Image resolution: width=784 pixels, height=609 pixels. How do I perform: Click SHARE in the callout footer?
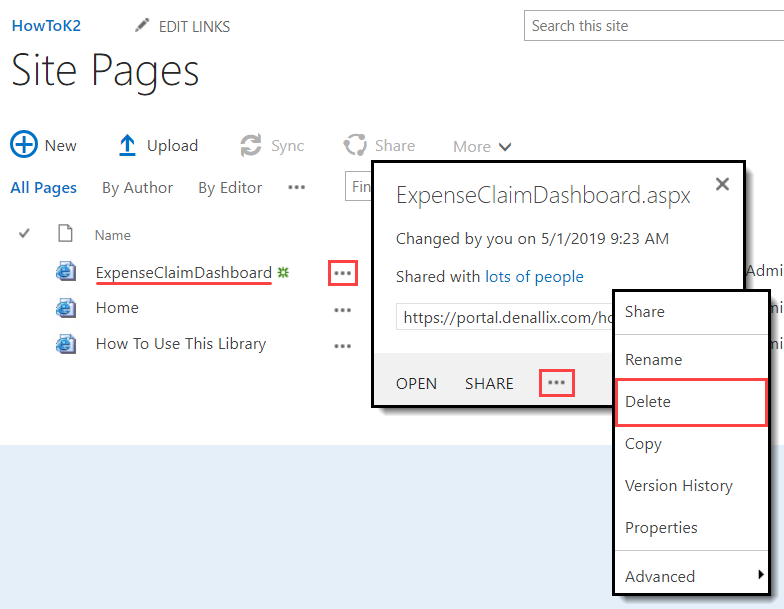coord(489,384)
